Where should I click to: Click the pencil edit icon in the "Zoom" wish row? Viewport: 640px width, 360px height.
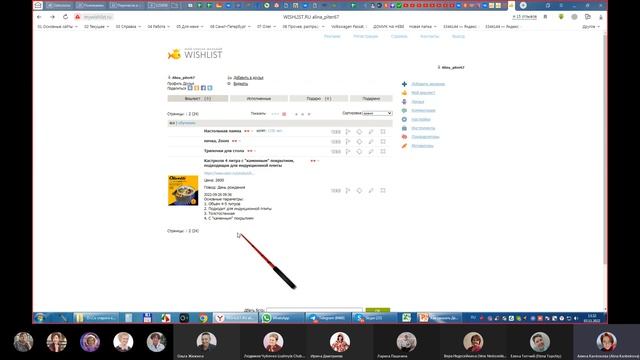pos(371,142)
